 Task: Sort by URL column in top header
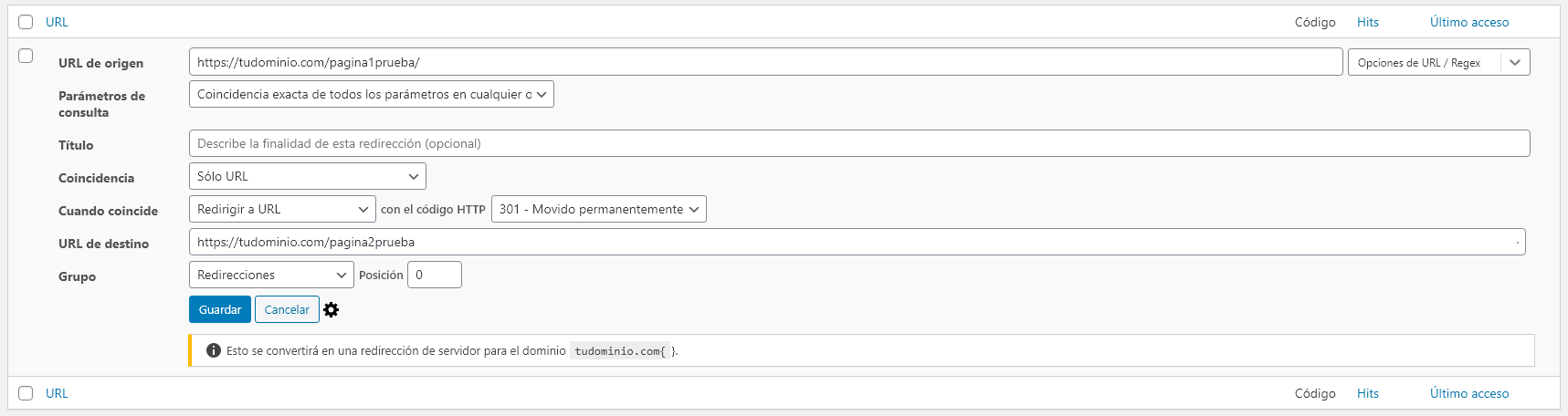point(57,22)
